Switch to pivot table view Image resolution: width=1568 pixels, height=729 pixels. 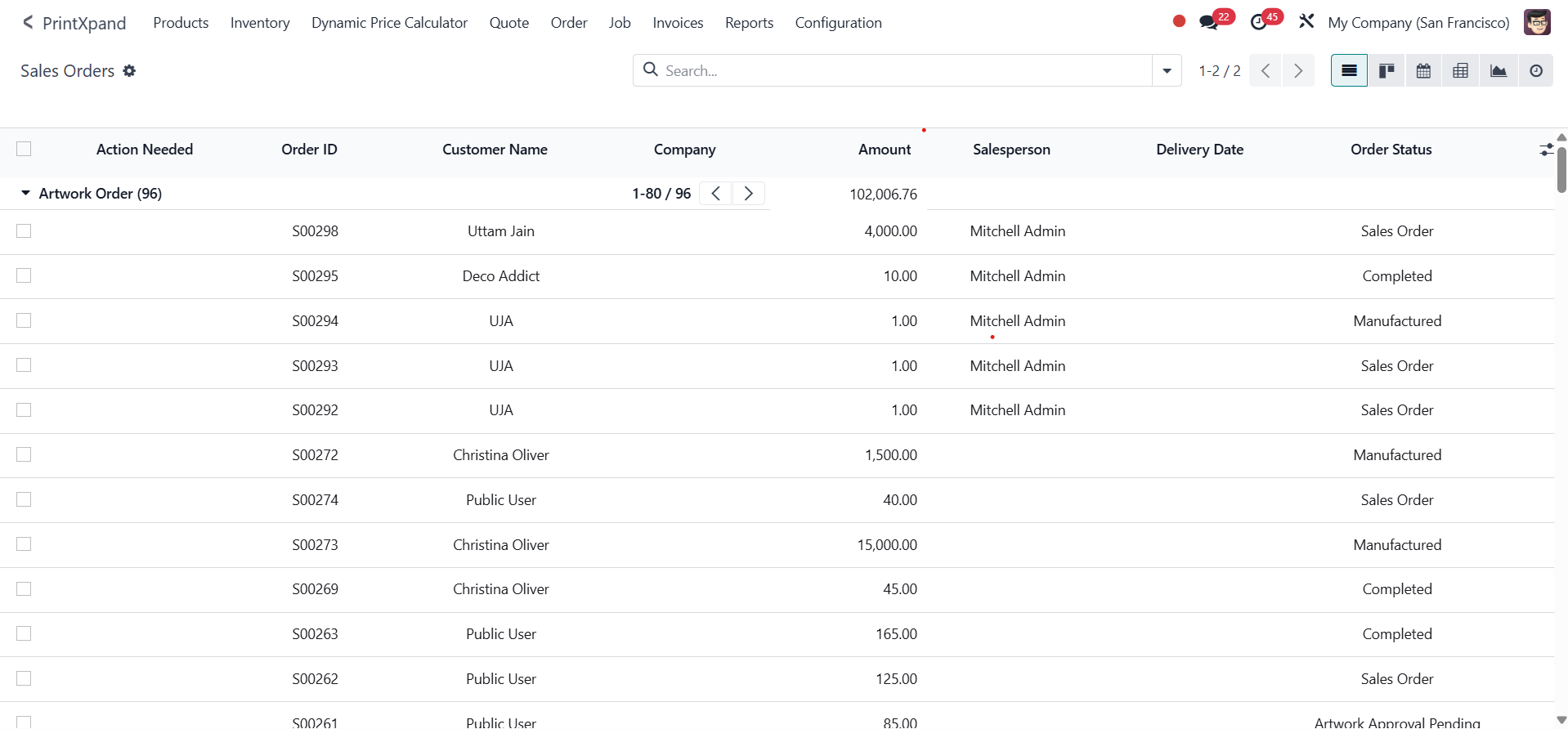pos(1460,71)
